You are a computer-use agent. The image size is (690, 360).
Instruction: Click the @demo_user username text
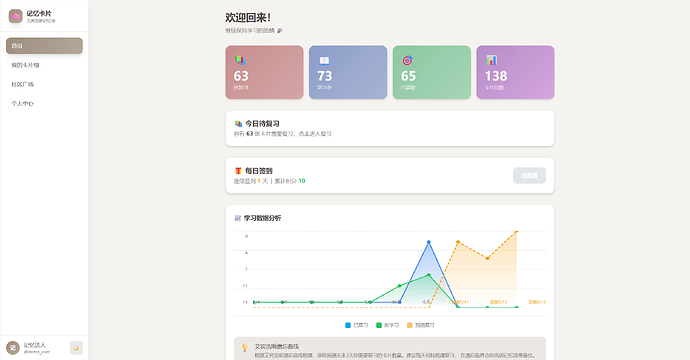pyautogui.click(x=37, y=352)
